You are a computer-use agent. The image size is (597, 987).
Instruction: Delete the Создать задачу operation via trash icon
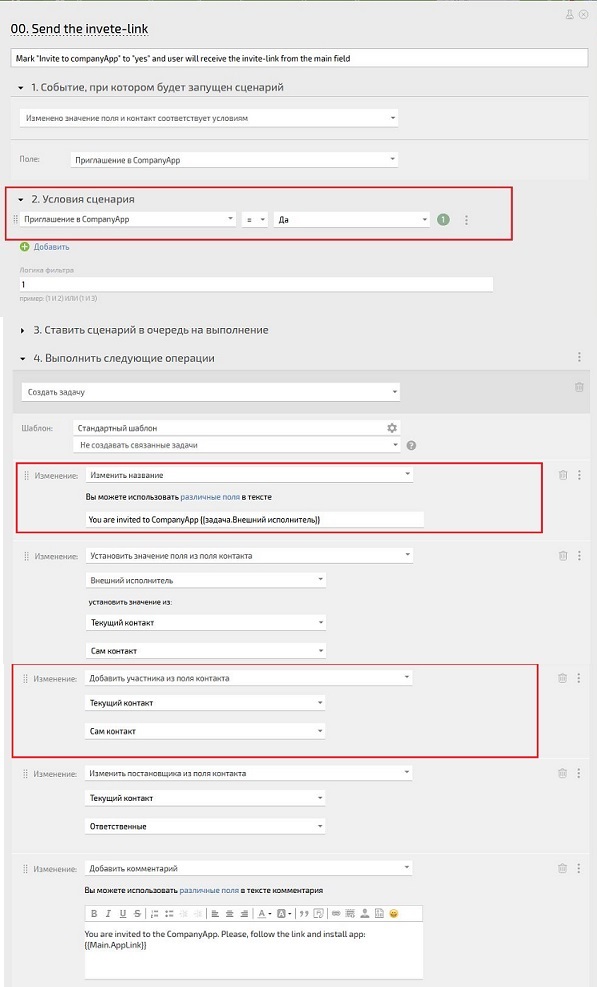click(x=579, y=387)
